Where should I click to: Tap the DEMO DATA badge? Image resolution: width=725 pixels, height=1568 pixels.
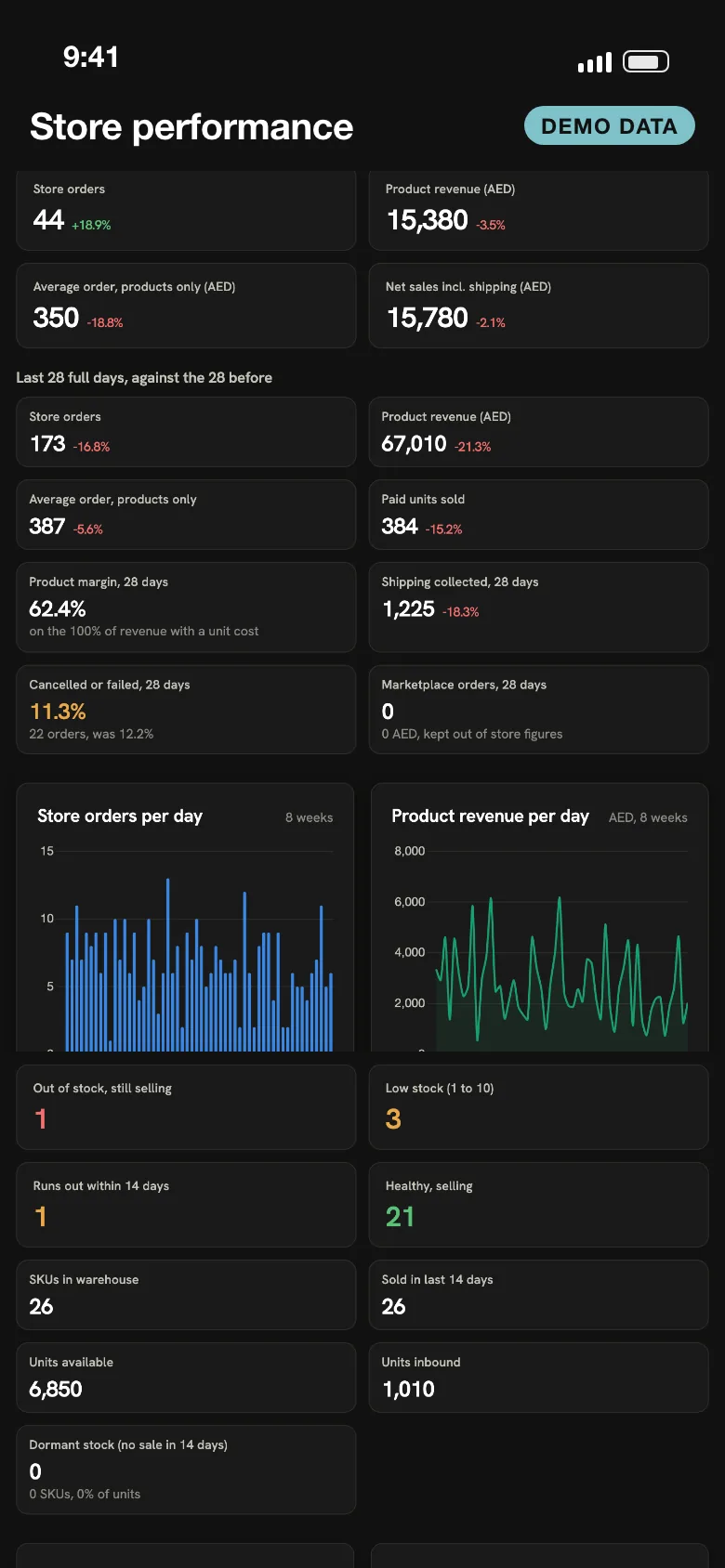pos(610,125)
